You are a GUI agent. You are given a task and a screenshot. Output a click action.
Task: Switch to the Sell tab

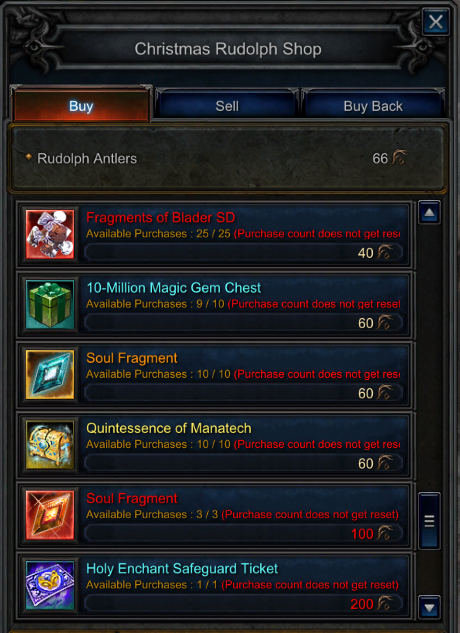point(227,106)
